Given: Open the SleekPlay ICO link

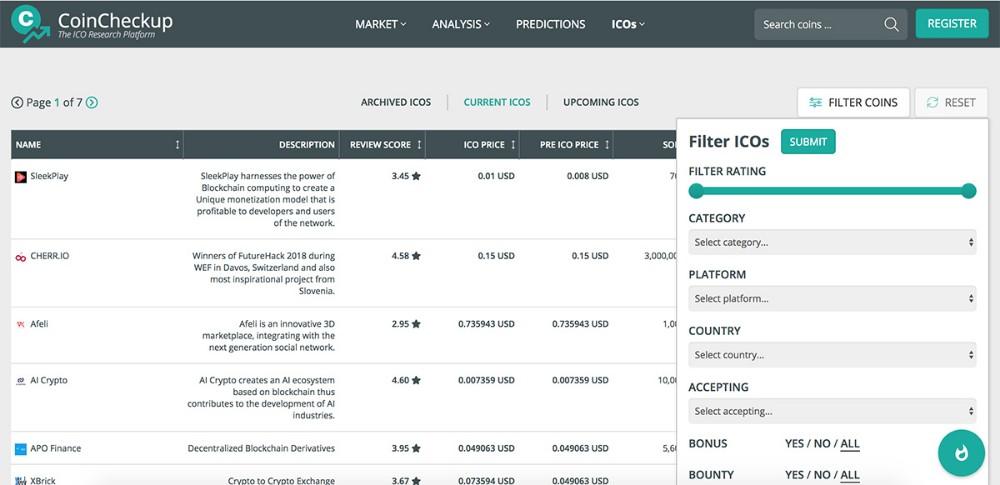Looking at the screenshot, I should point(49,176).
